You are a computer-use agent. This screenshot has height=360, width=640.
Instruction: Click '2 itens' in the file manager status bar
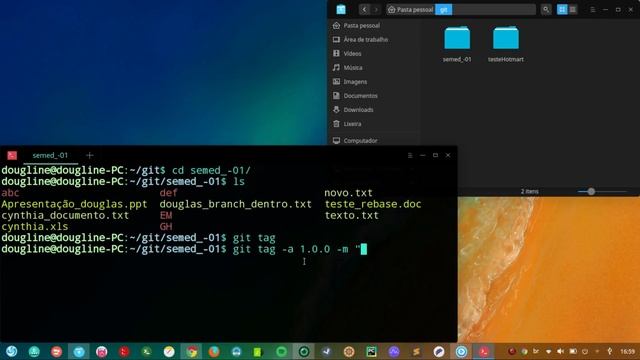click(529, 191)
